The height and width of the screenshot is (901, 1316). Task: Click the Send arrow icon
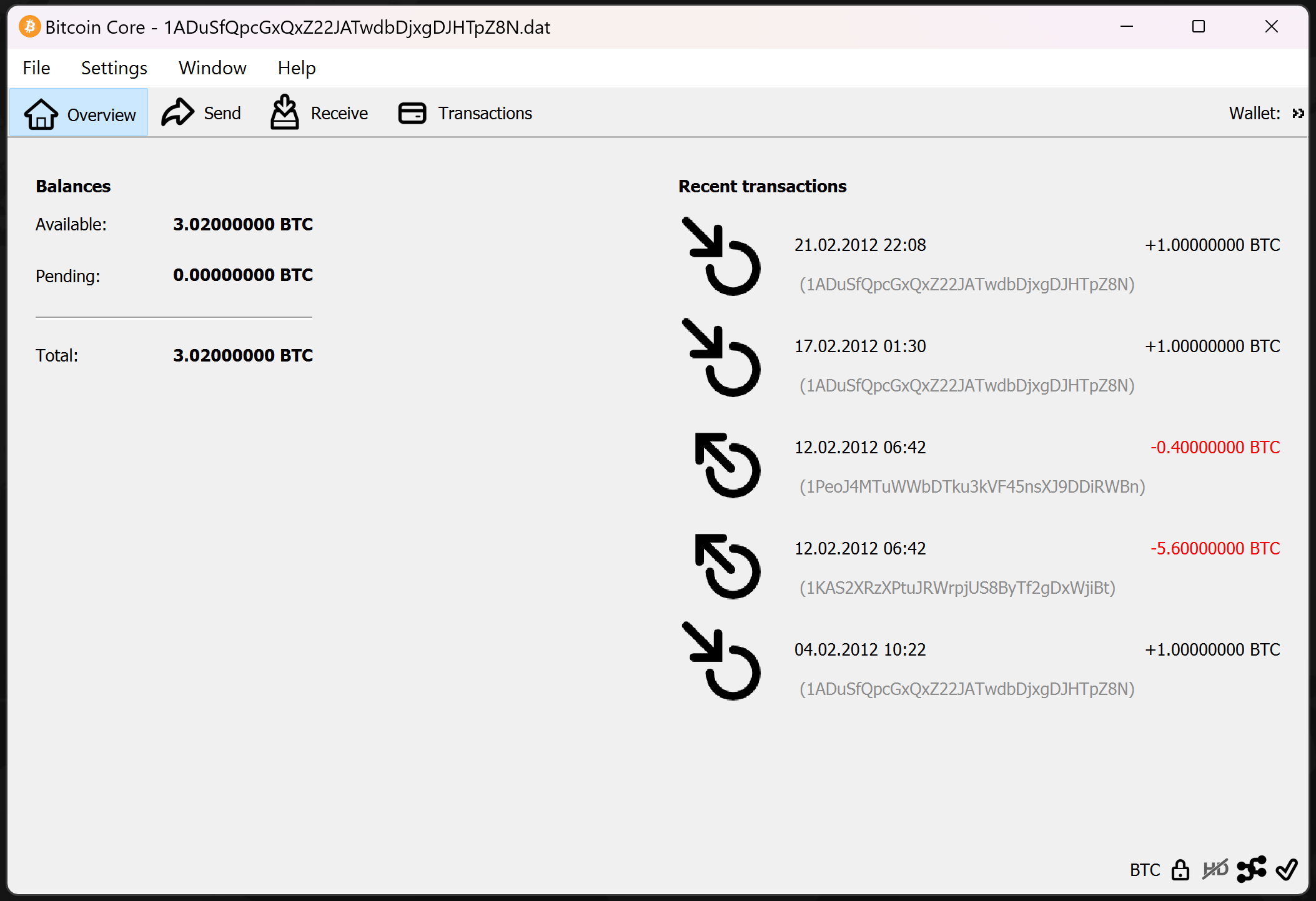(177, 113)
